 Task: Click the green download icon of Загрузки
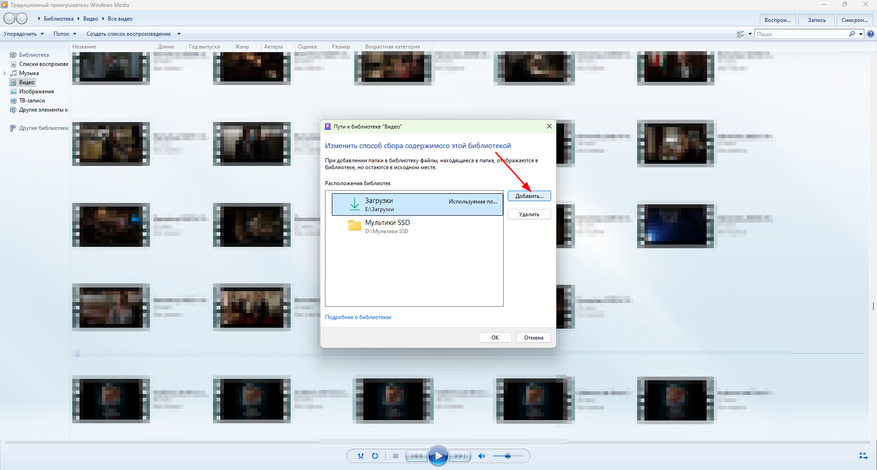click(354, 205)
